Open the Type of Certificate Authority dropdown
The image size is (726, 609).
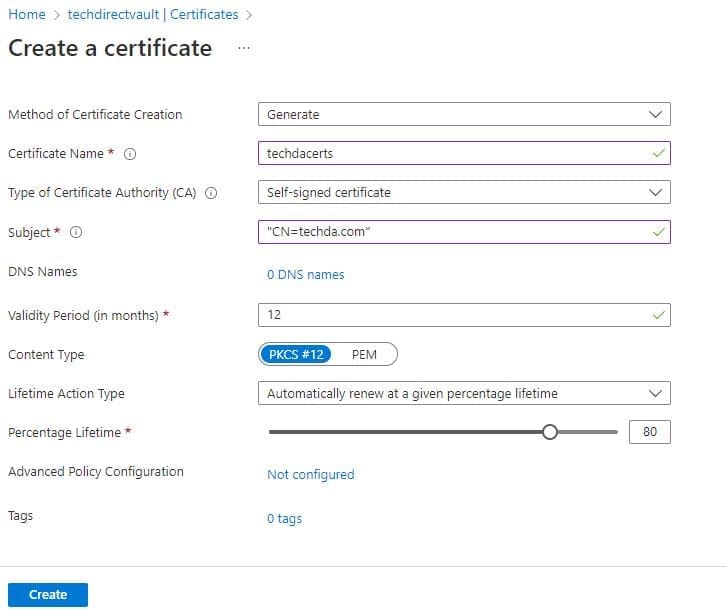(463, 192)
